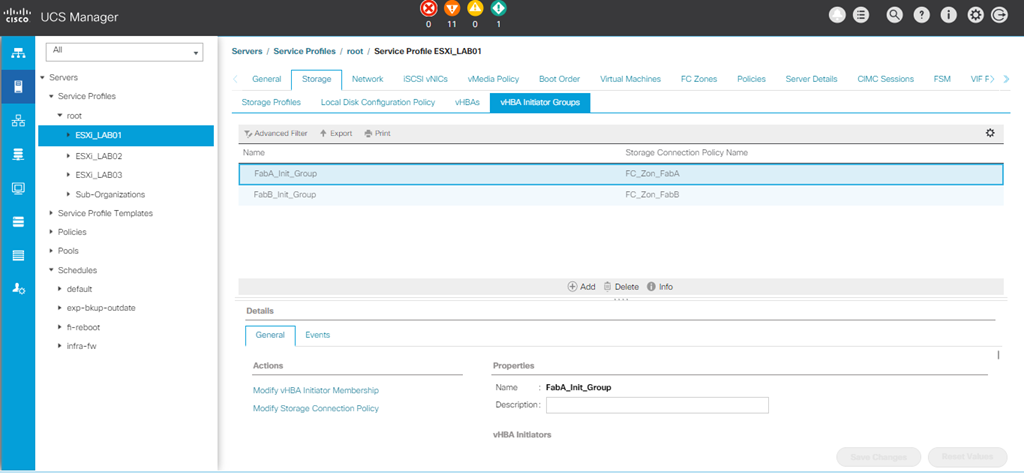Switch to the Boot Order tab
Screen dimensions: 1024x475
(x=559, y=79)
